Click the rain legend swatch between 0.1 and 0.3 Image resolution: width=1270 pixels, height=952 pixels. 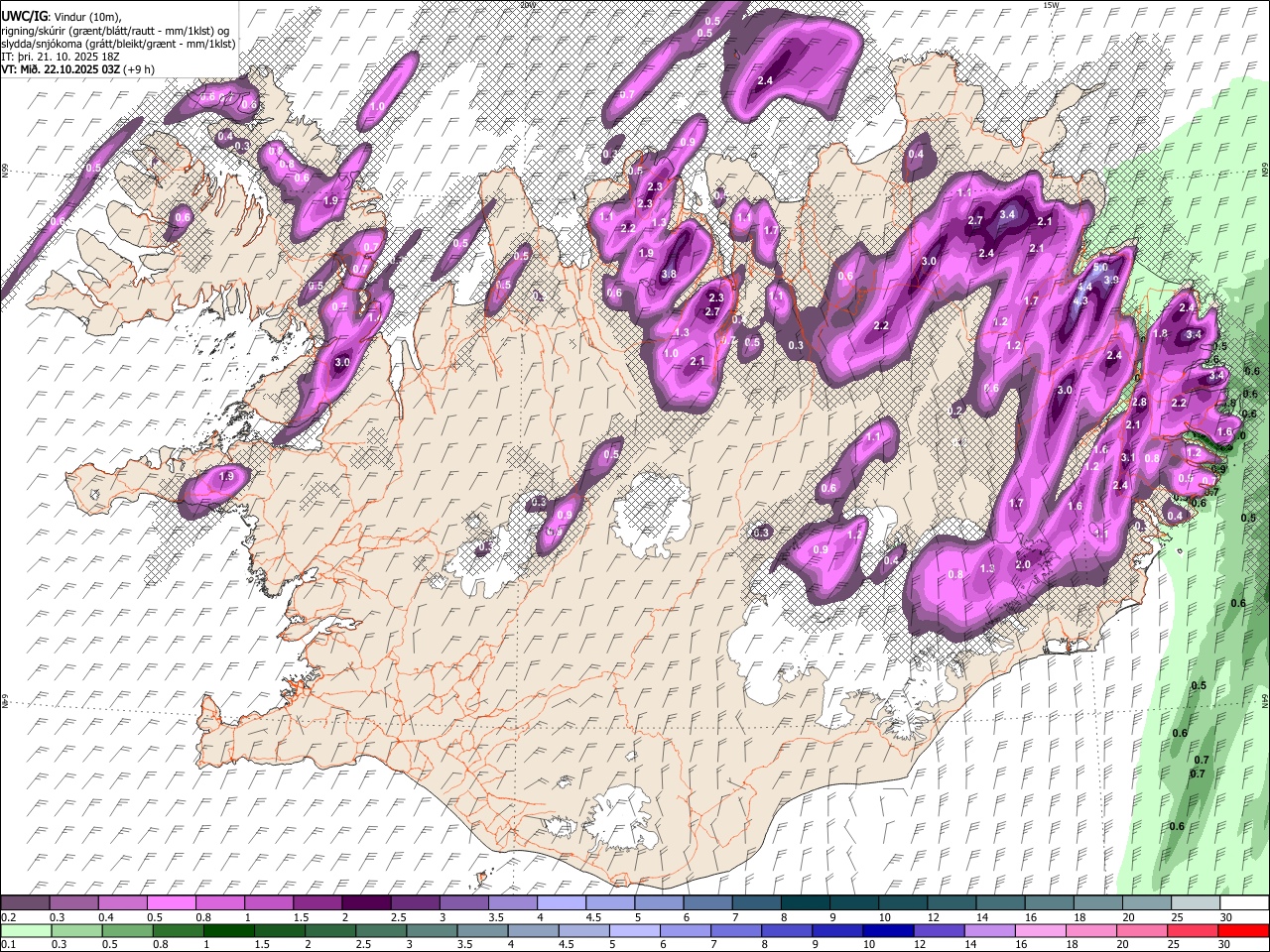click(26, 930)
